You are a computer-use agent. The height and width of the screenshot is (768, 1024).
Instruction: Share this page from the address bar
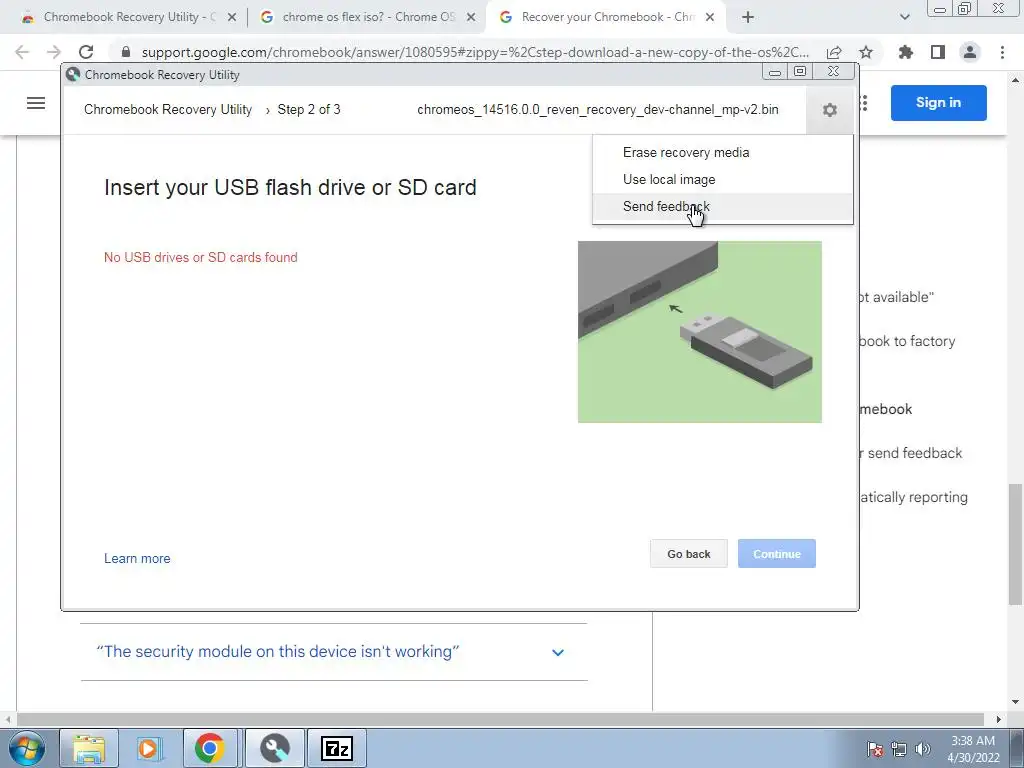click(x=834, y=52)
